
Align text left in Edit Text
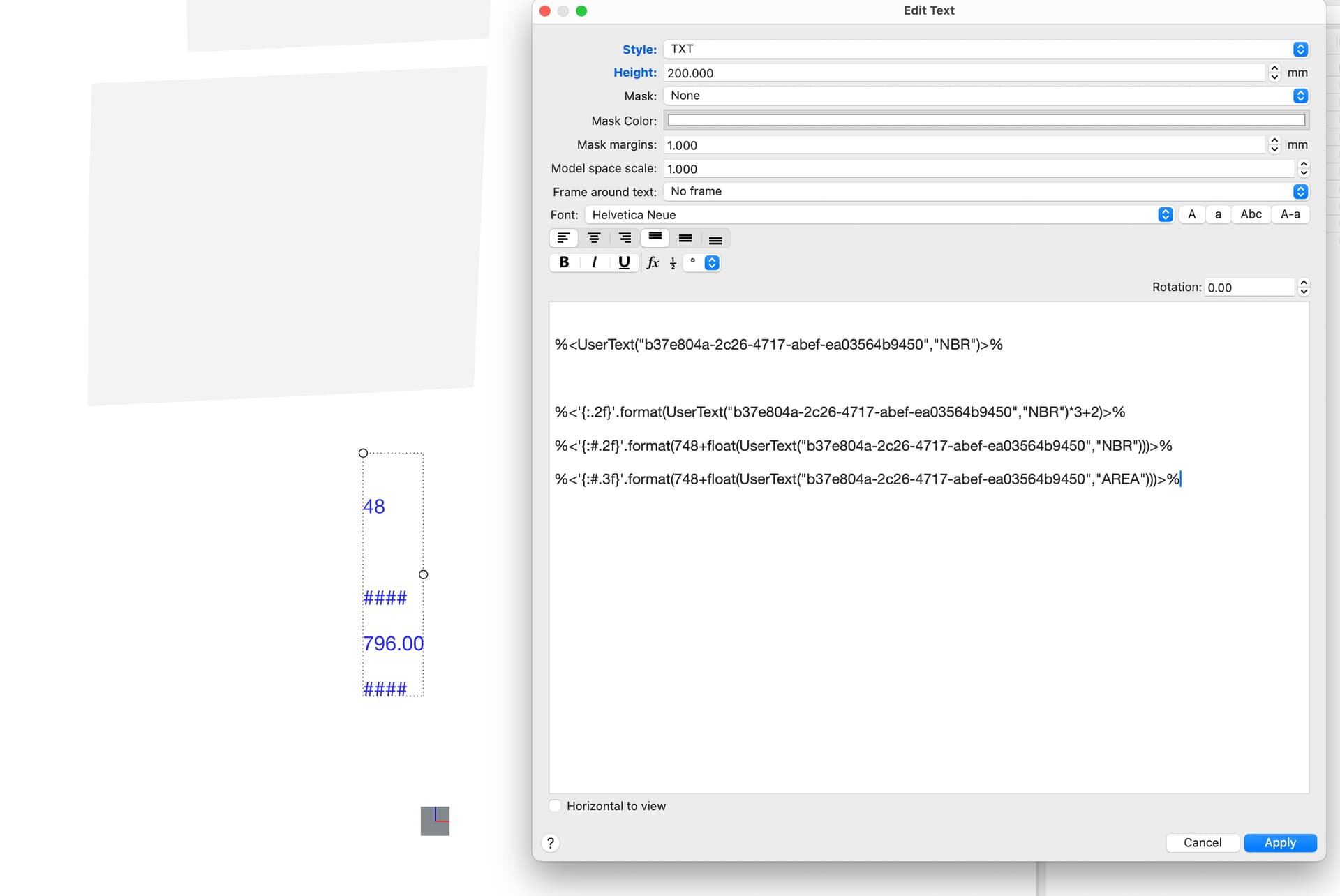[563, 238]
